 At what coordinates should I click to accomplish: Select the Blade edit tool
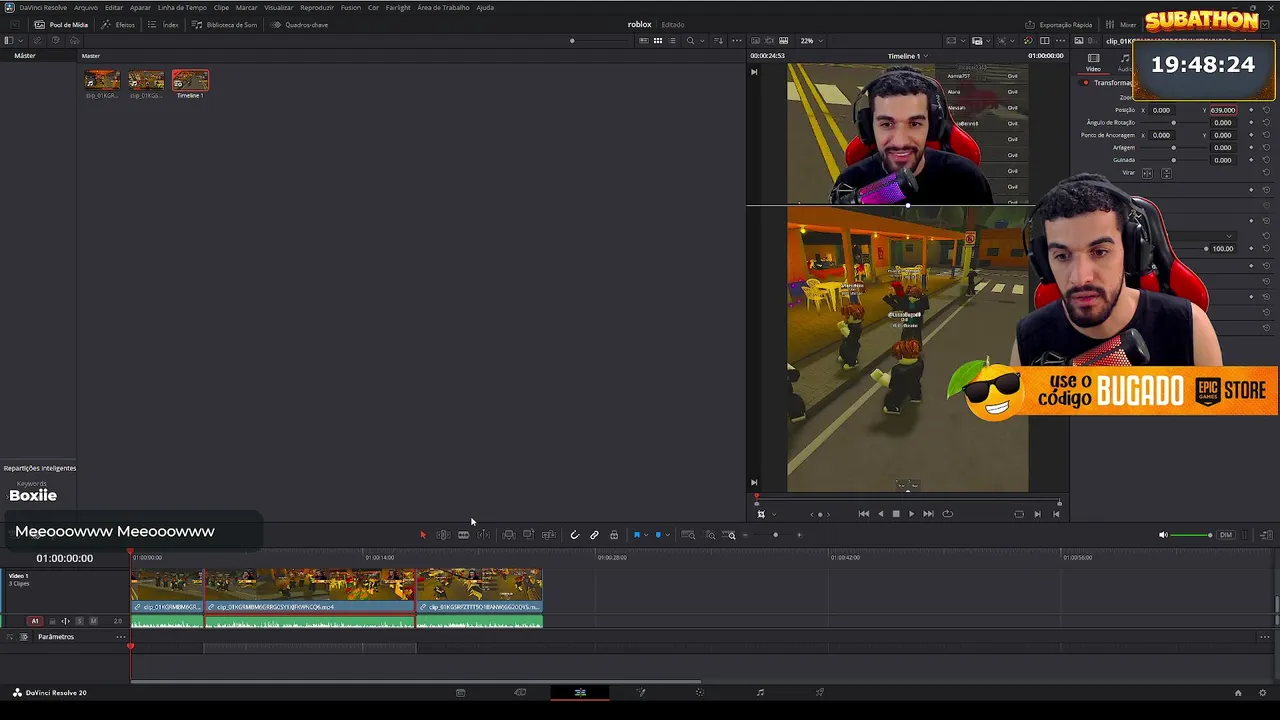pyautogui.click(x=484, y=535)
